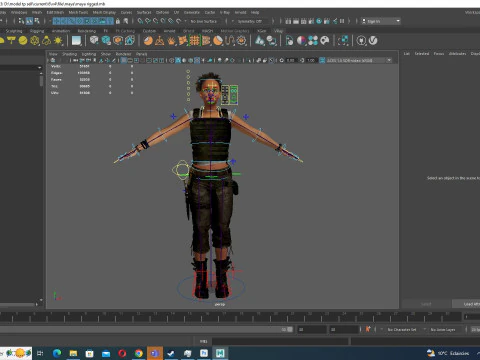This screenshot has height=360, width=480.
Task: Open Google Chrome from the taskbar
Action: (x=138, y=353)
